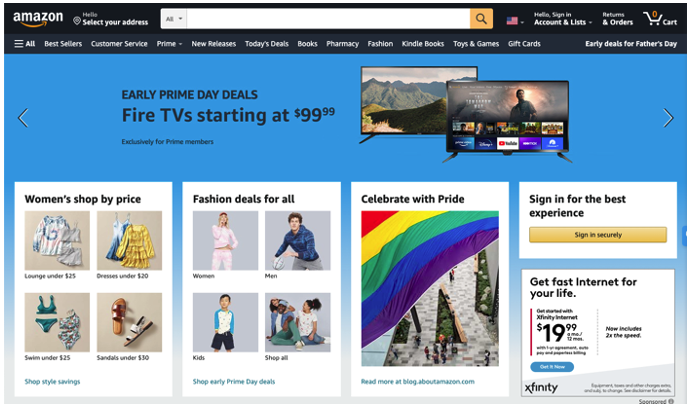This screenshot has width=695, height=410.
Task: Click the location pin Select your address
Action: pyautogui.click(x=110, y=19)
